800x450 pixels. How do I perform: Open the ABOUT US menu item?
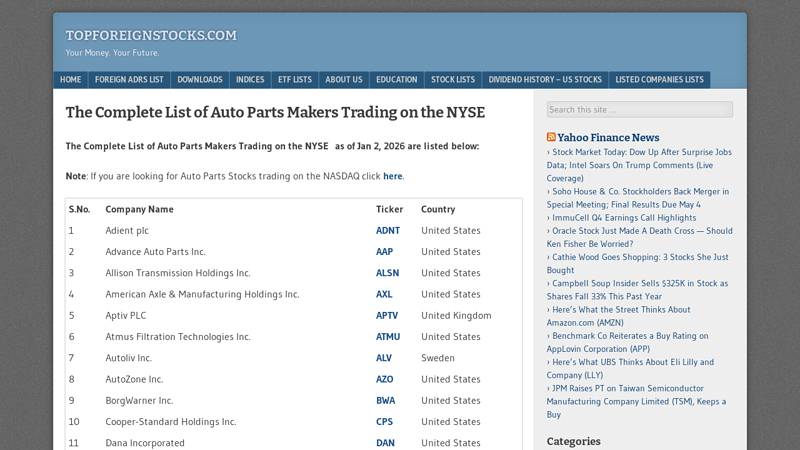click(x=344, y=80)
